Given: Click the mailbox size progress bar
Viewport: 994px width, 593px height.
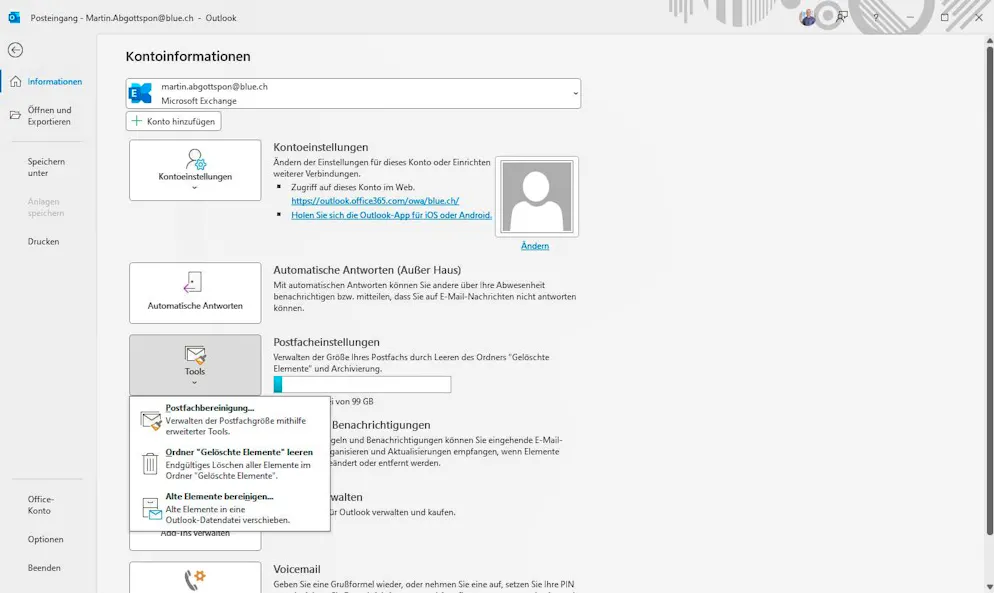Looking at the screenshot, I should pos(362,384).
